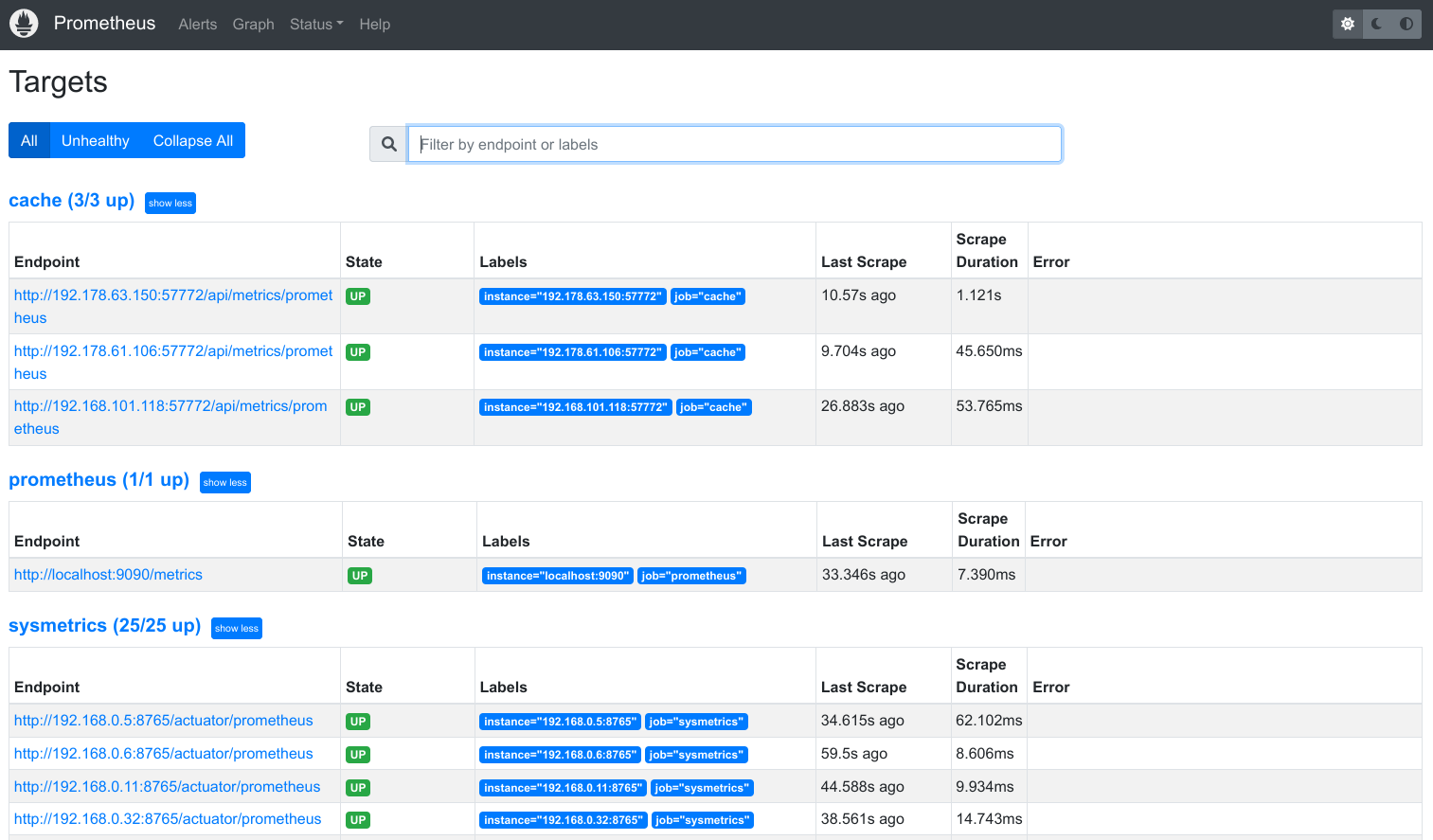Open the 192.168.0.5:8765 actuator endpoint link
1433x840 pixels.
[163, 721]
